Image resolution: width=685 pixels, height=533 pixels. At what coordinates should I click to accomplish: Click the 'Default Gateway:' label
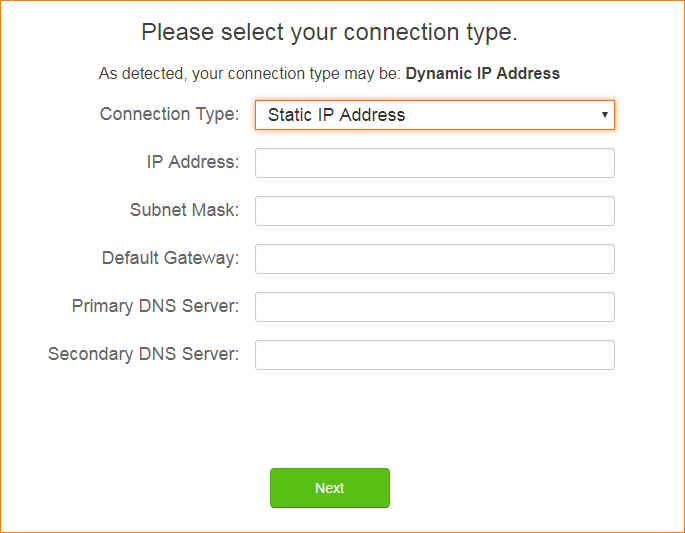click(170, 258)
